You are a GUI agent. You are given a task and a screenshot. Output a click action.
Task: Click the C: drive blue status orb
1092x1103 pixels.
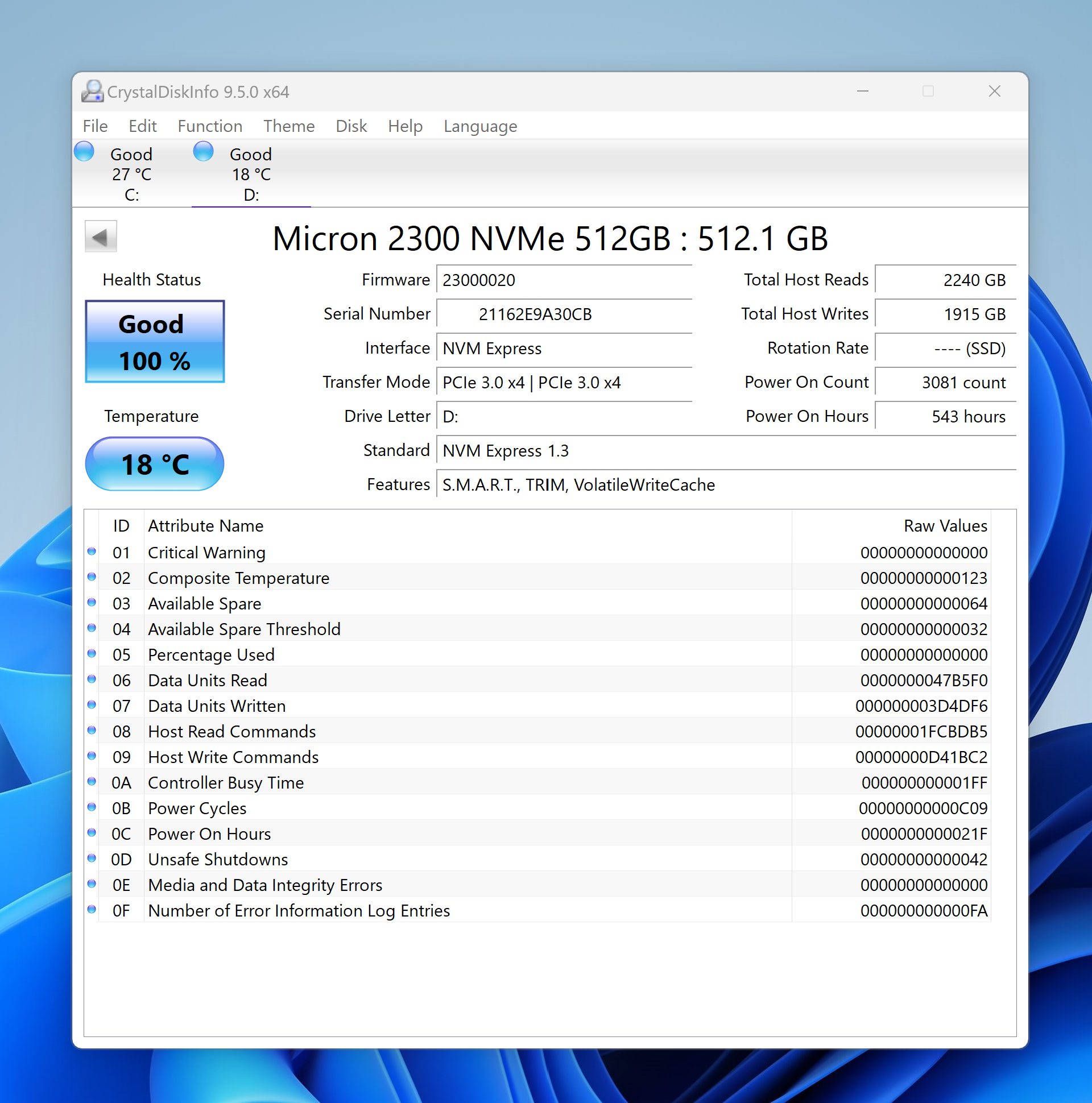85,151
